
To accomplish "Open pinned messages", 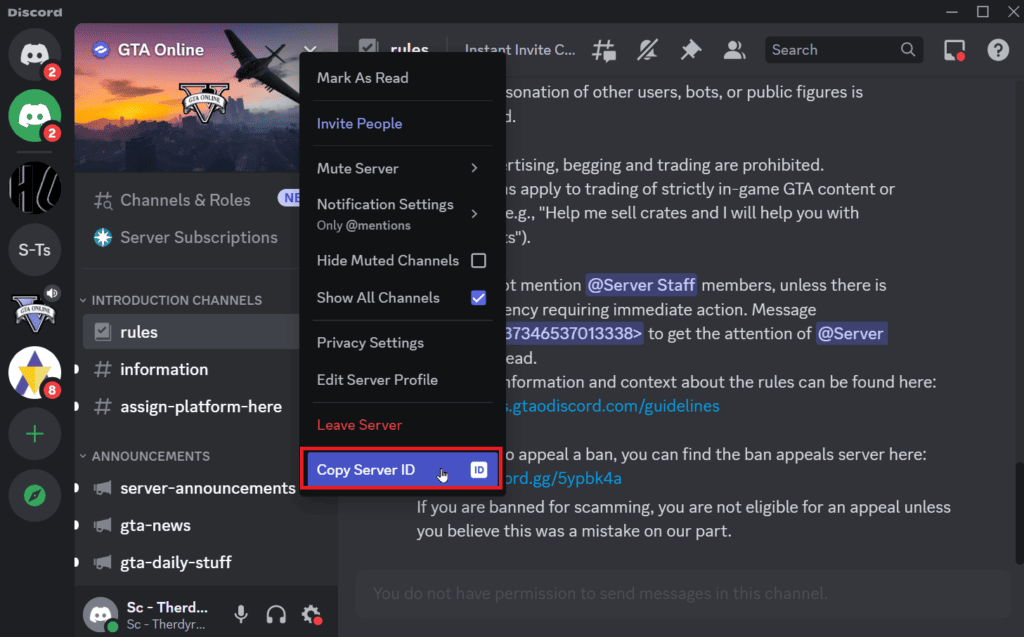I will point(690,50).
